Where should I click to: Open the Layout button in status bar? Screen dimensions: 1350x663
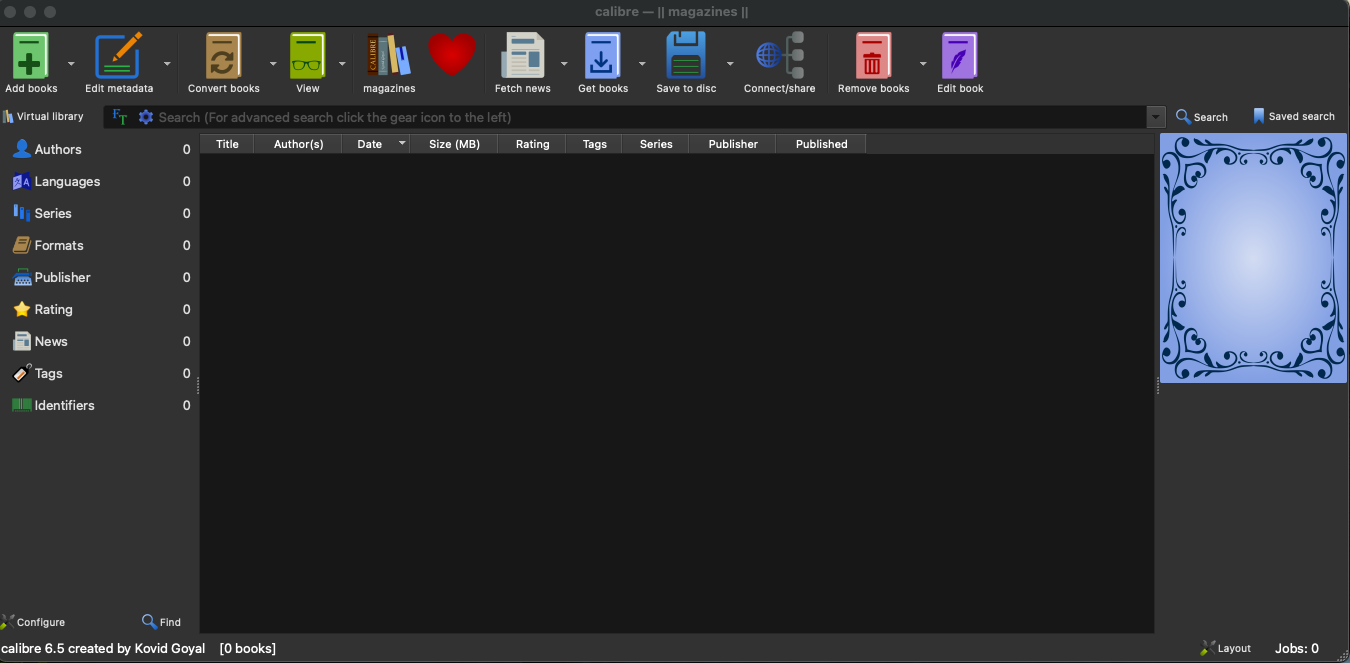click(1226, 648)
